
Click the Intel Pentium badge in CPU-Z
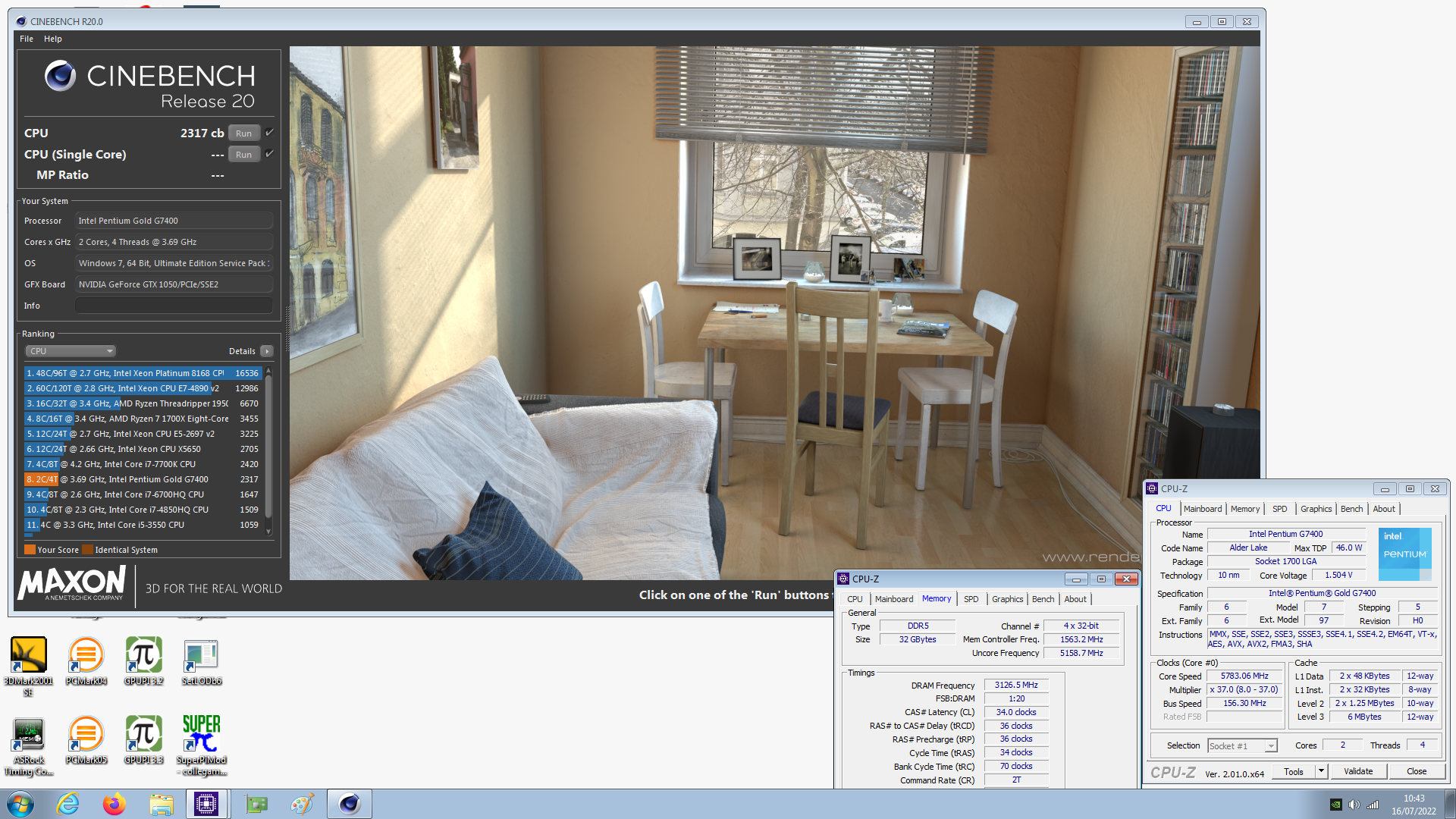click(x=1404, y=554)
